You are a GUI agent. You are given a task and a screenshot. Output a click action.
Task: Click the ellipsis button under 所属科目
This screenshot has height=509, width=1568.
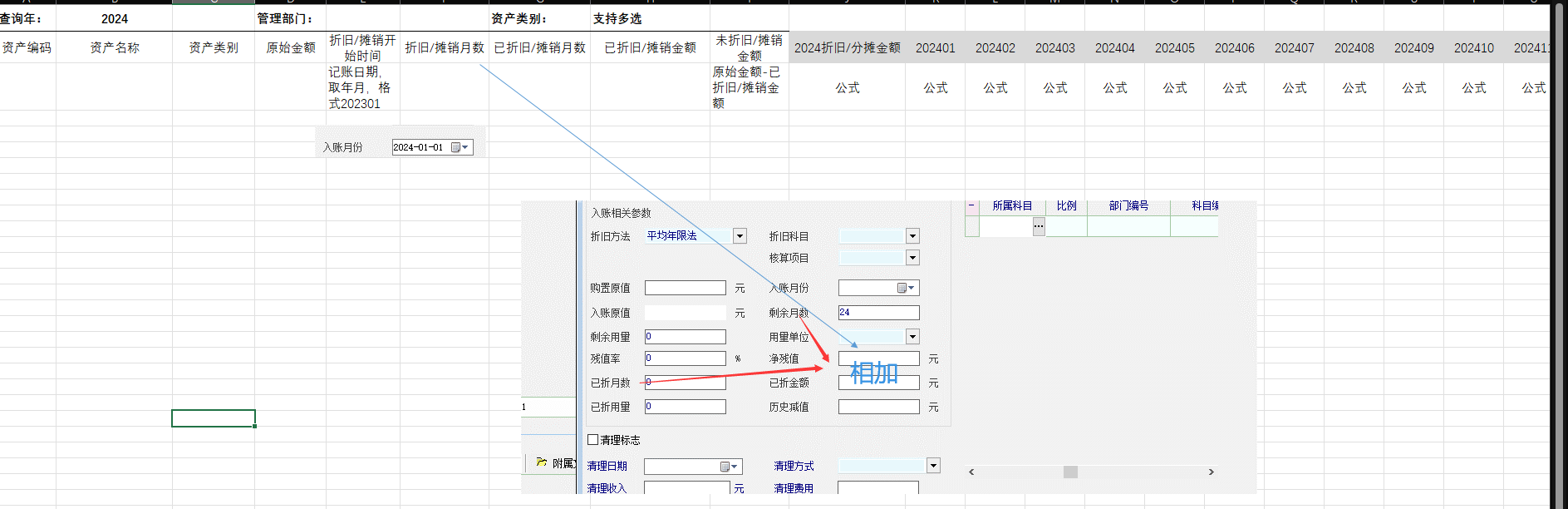pyautogui.click(x=1039, y=226)
